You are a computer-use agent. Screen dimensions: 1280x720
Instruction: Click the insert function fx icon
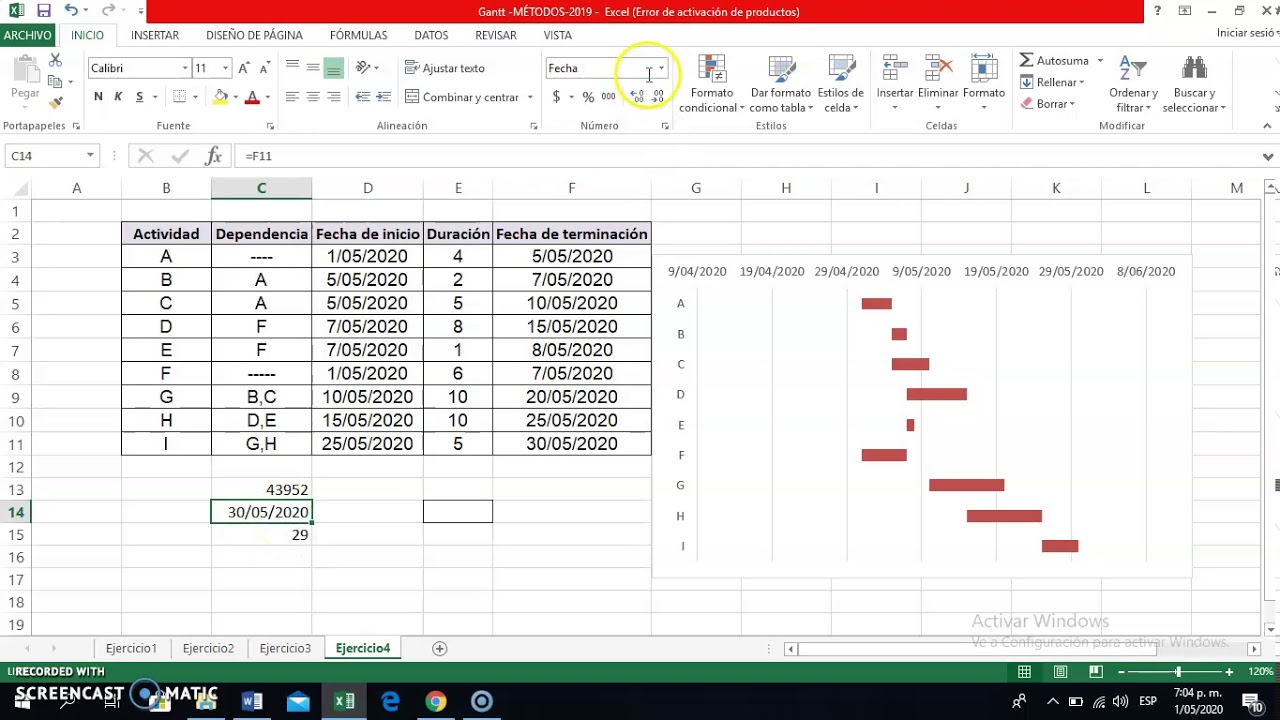213,156
